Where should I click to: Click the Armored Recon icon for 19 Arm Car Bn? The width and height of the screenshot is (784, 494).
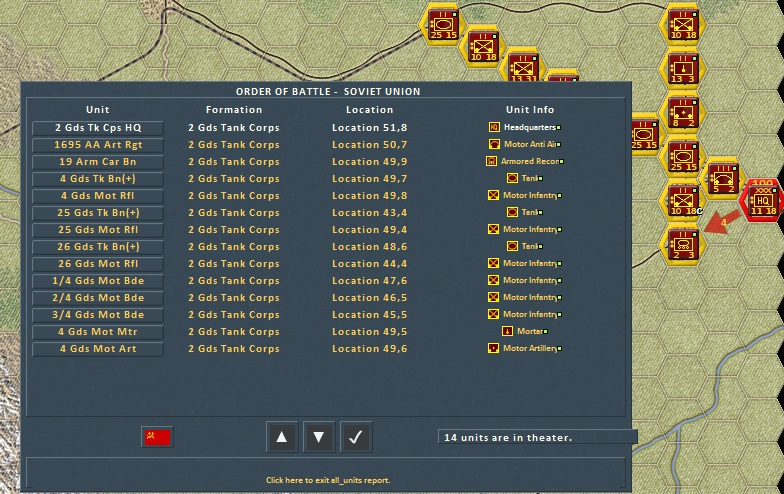coord(491,162)
